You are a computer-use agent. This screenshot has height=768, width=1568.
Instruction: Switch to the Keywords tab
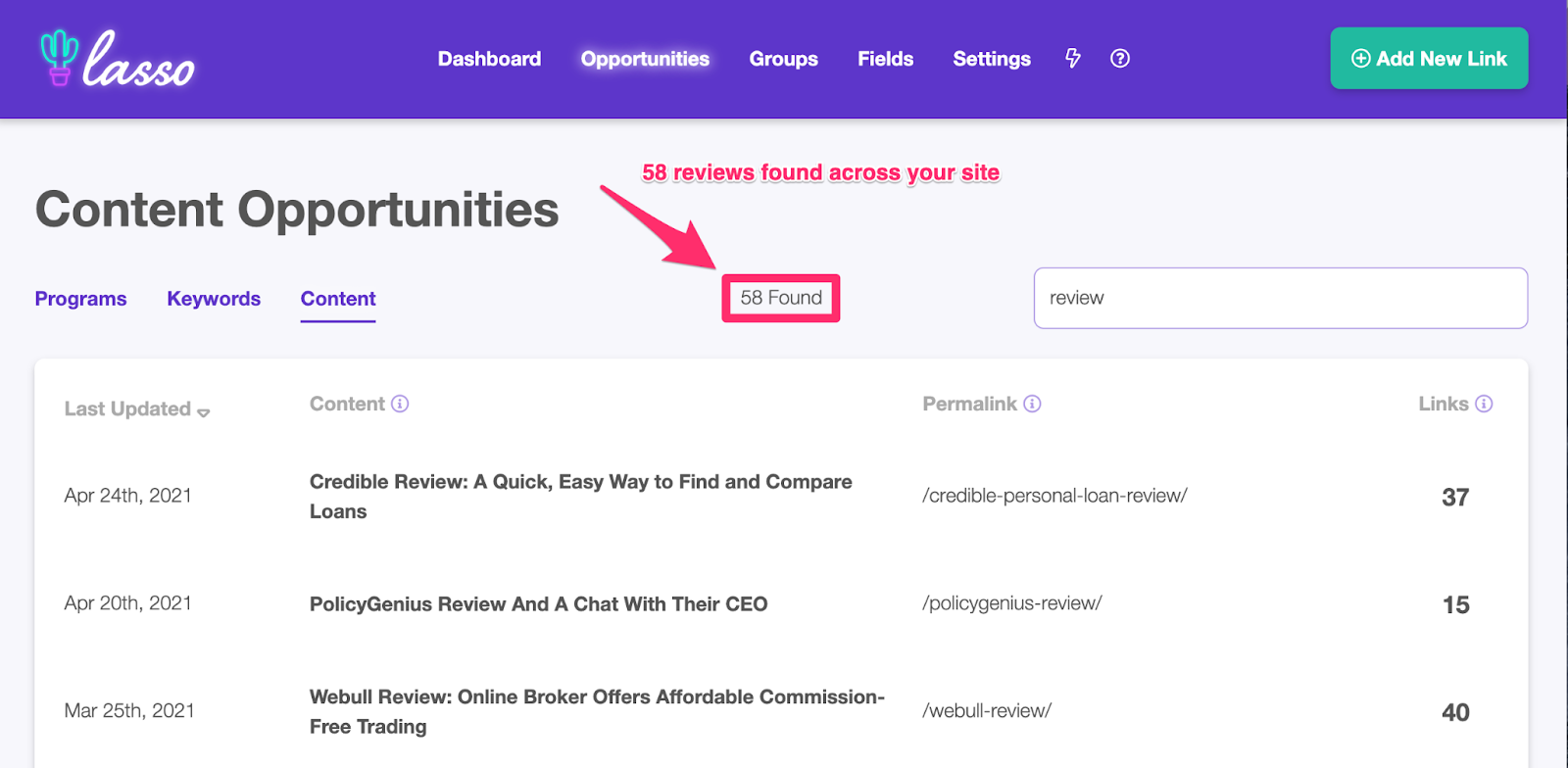(214, 299)
